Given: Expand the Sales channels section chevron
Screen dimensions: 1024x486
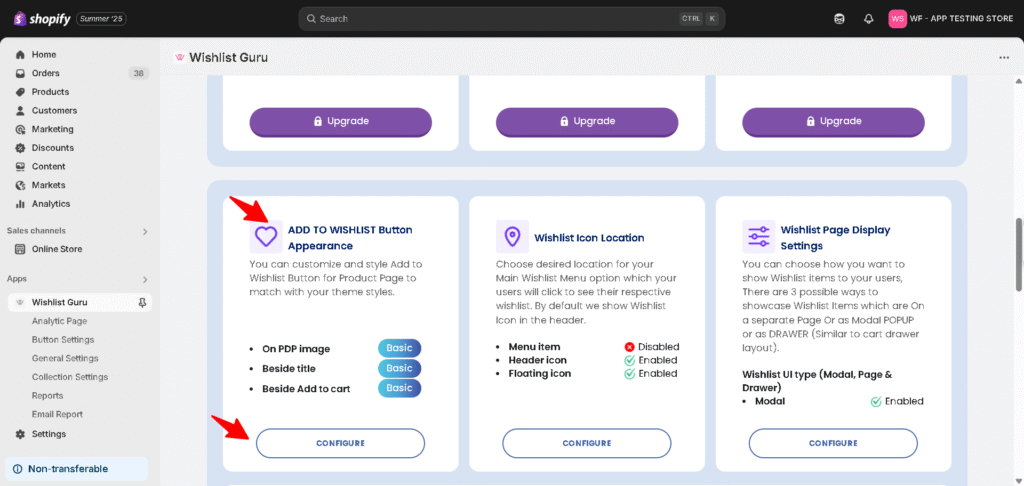Looking at the screenshot, I should coord(145,231).
